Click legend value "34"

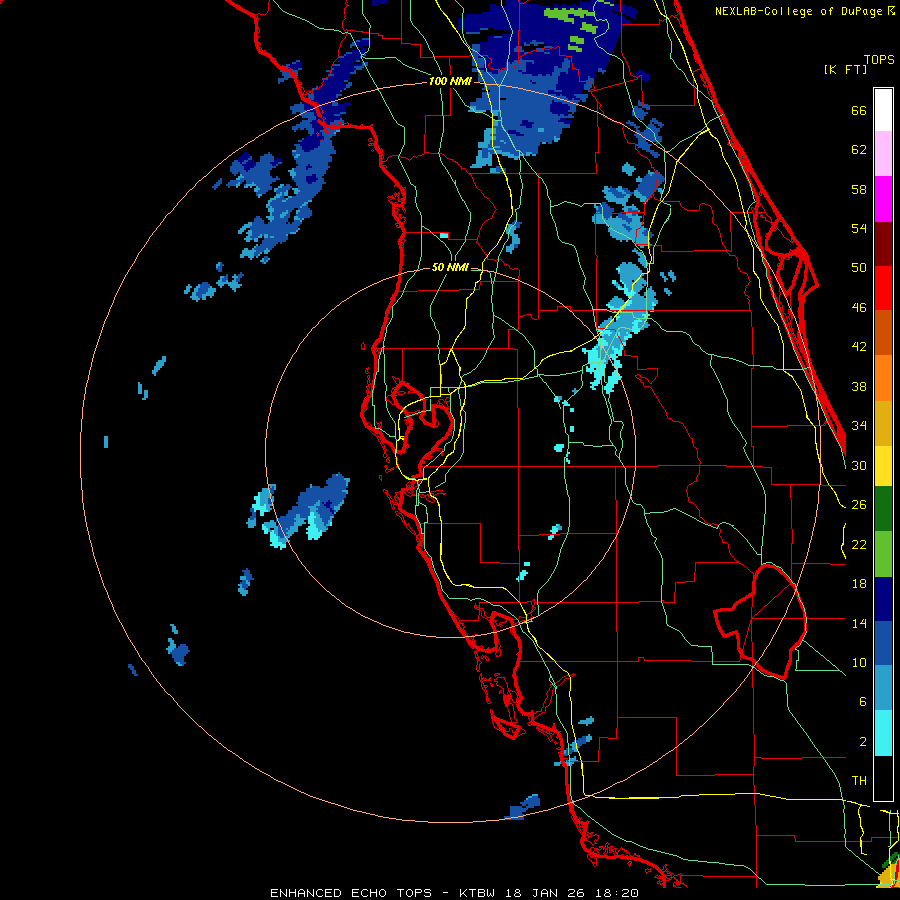tap(859, 426)
